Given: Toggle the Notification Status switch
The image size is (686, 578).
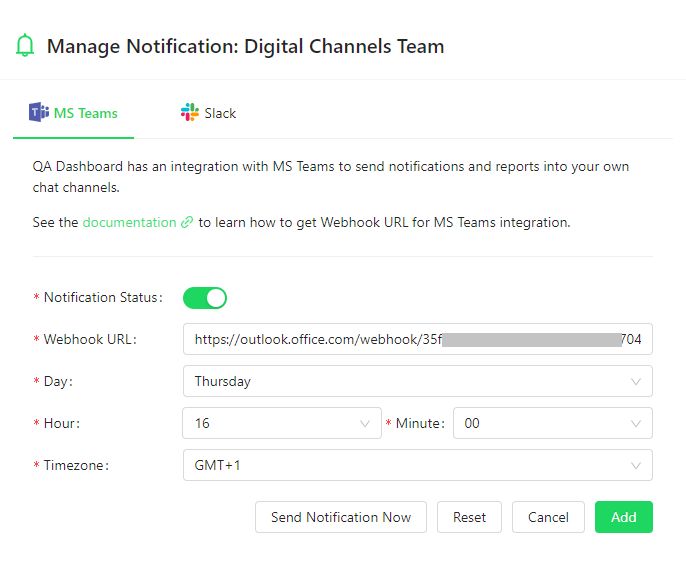Looking at the screenshot, I should [x=205, y=298].
